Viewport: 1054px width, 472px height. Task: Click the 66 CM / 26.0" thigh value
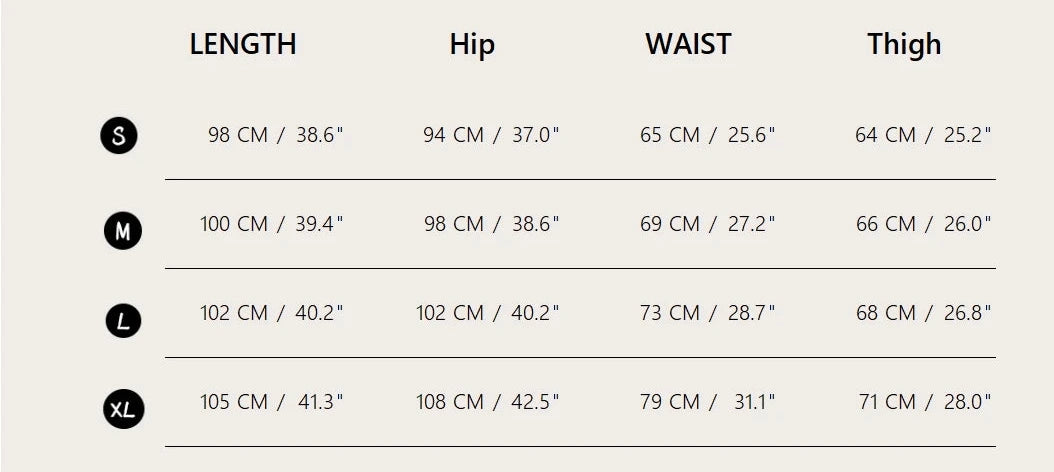922,224
